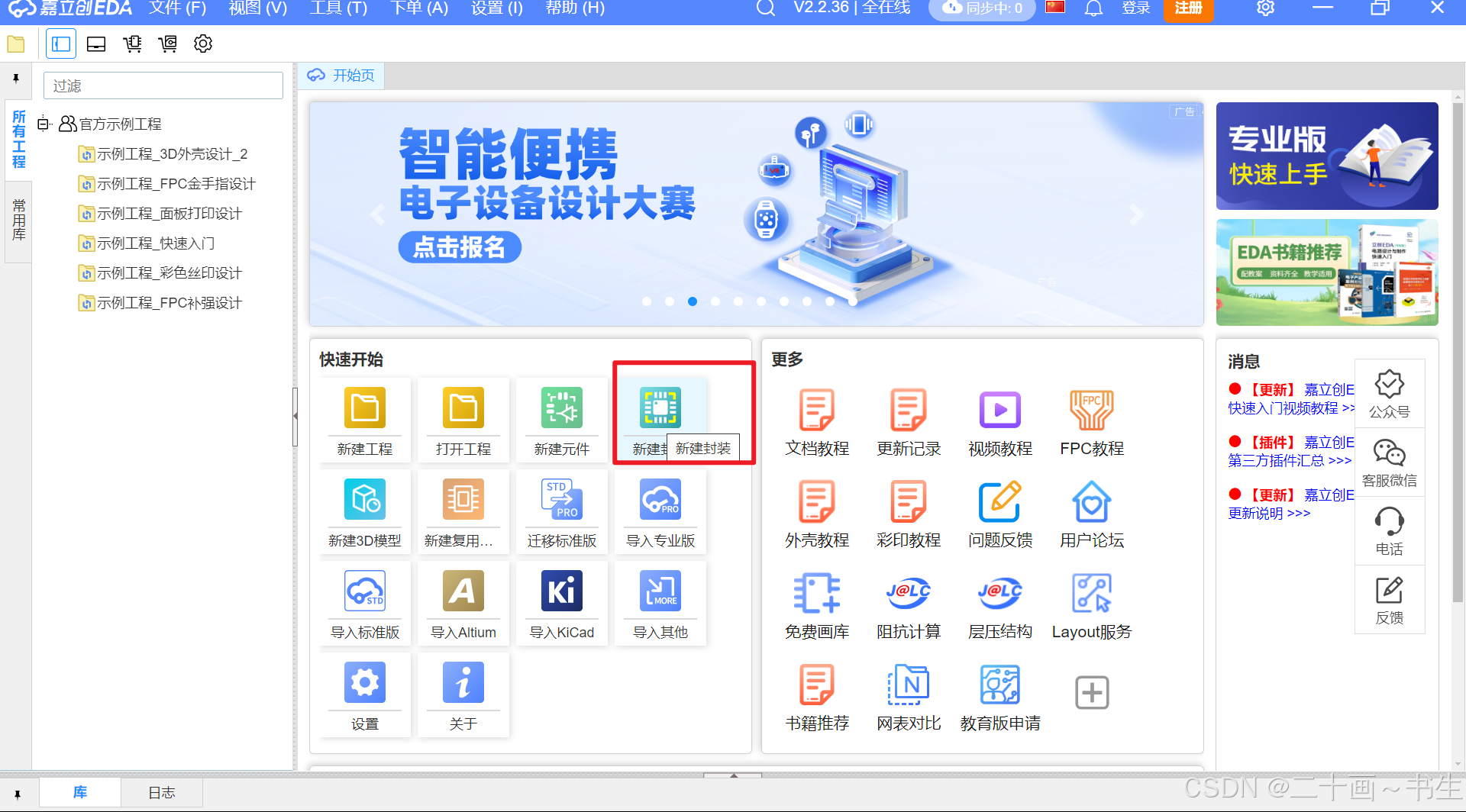Click the 新建工程 (New Project) icon
1466x812 pixels.
tap(365, 408)
